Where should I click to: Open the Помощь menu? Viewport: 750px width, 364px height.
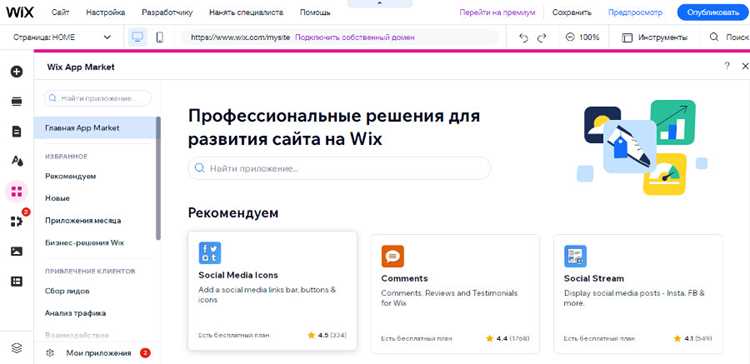tap(315, 12)
